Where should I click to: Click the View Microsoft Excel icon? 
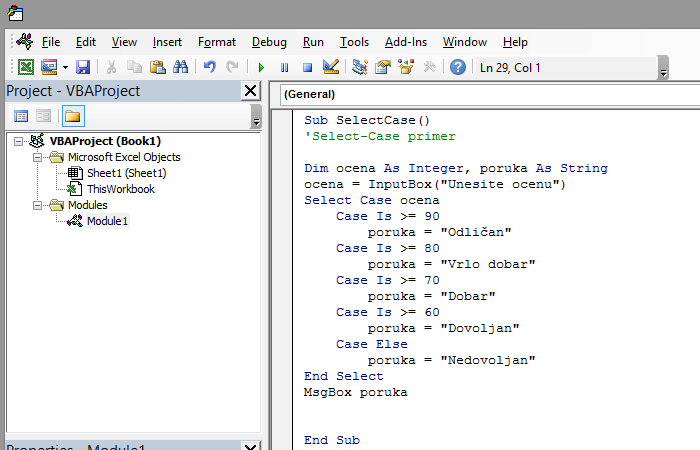click(25, 67)
